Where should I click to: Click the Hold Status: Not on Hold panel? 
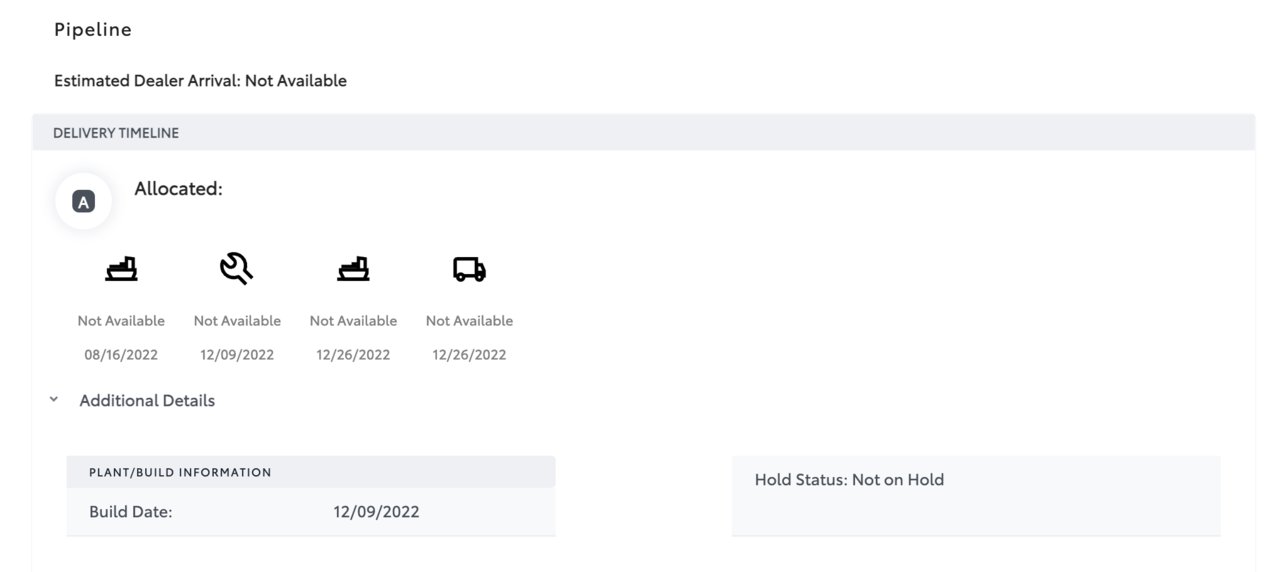(976, 496)
